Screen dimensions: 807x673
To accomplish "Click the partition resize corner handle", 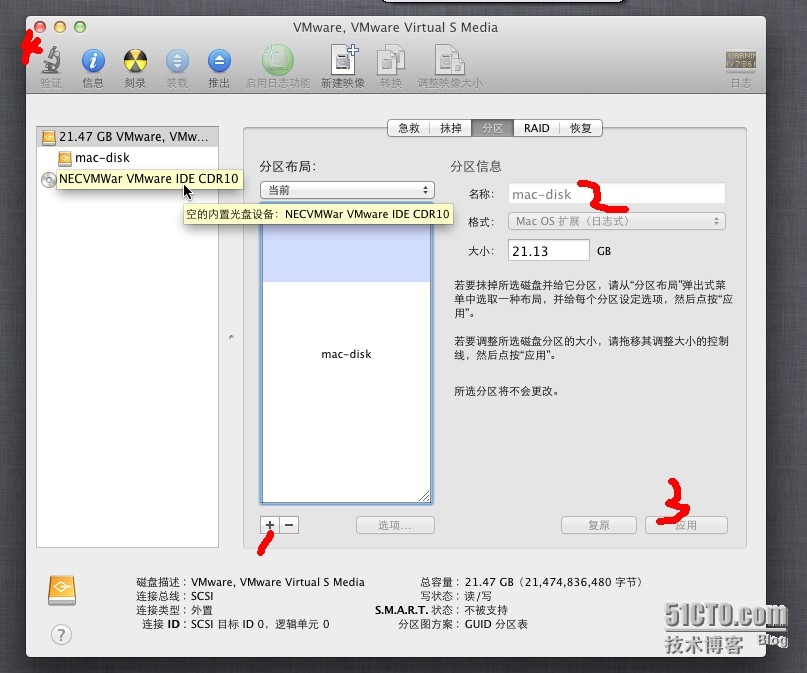I will pos(424,496).
